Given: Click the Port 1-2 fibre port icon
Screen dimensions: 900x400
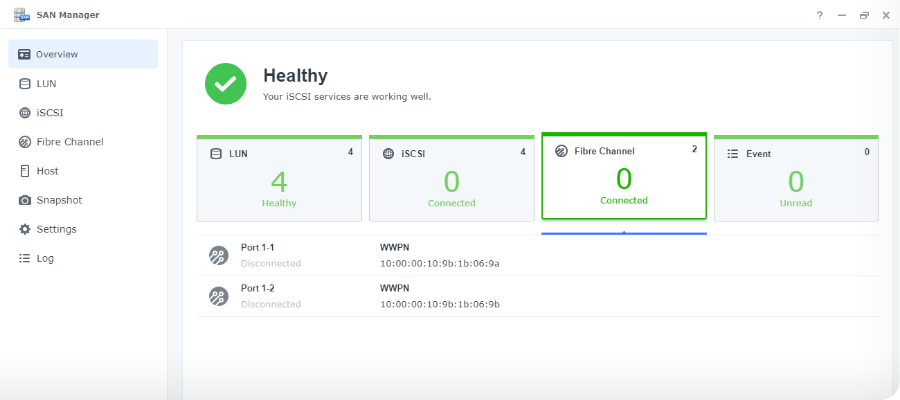Looking at the screenshot, I should [218, 296].
